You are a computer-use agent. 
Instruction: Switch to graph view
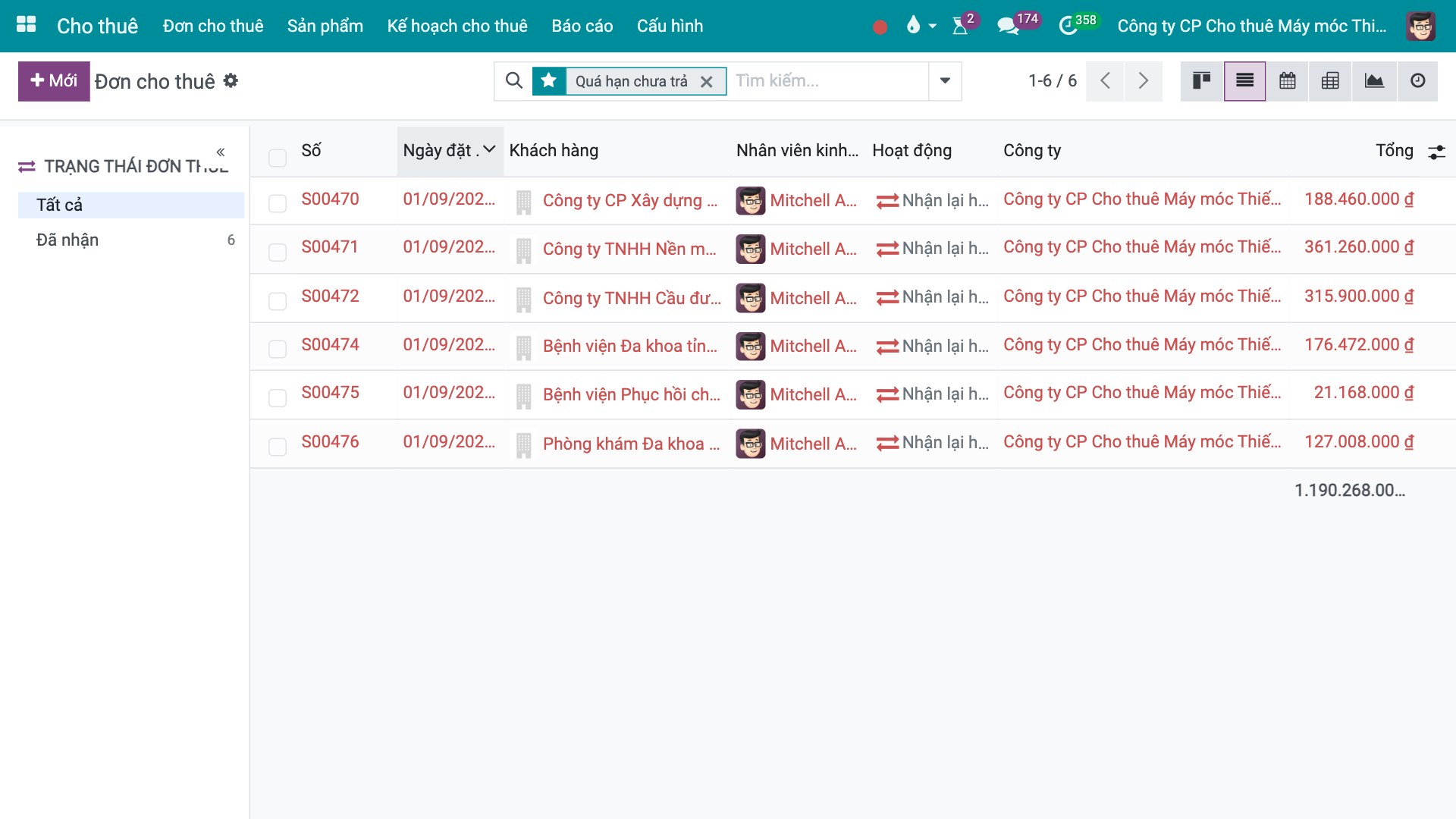1374,81
